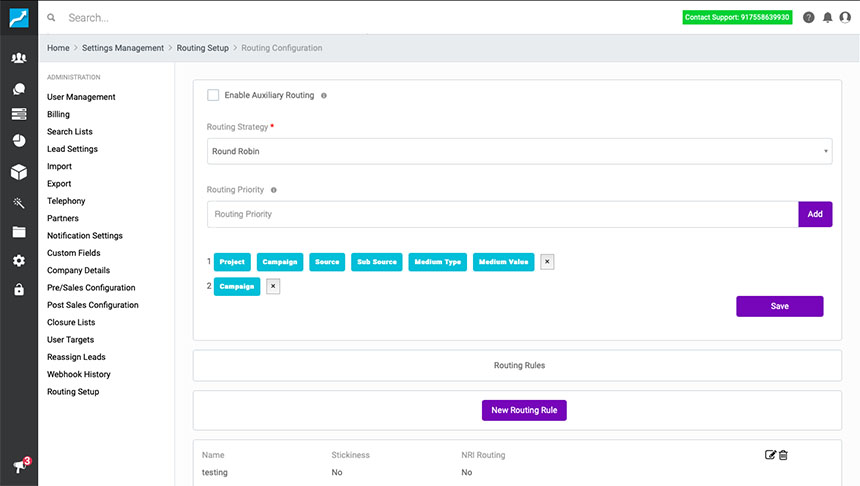Open Notification Settings menu item

(85, 235)
